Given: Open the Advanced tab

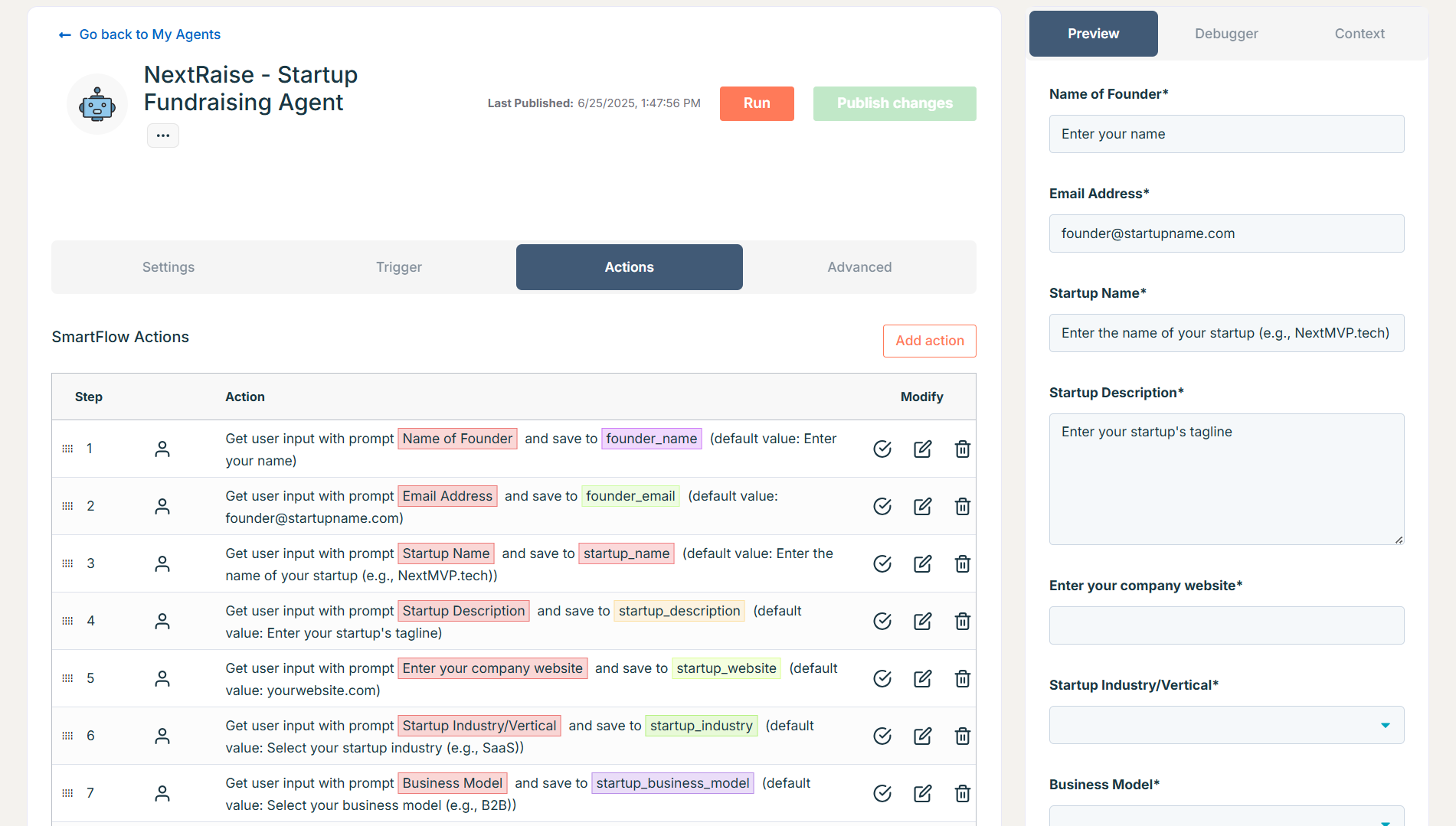Looking at the screenshot, I should click(859, 267).
